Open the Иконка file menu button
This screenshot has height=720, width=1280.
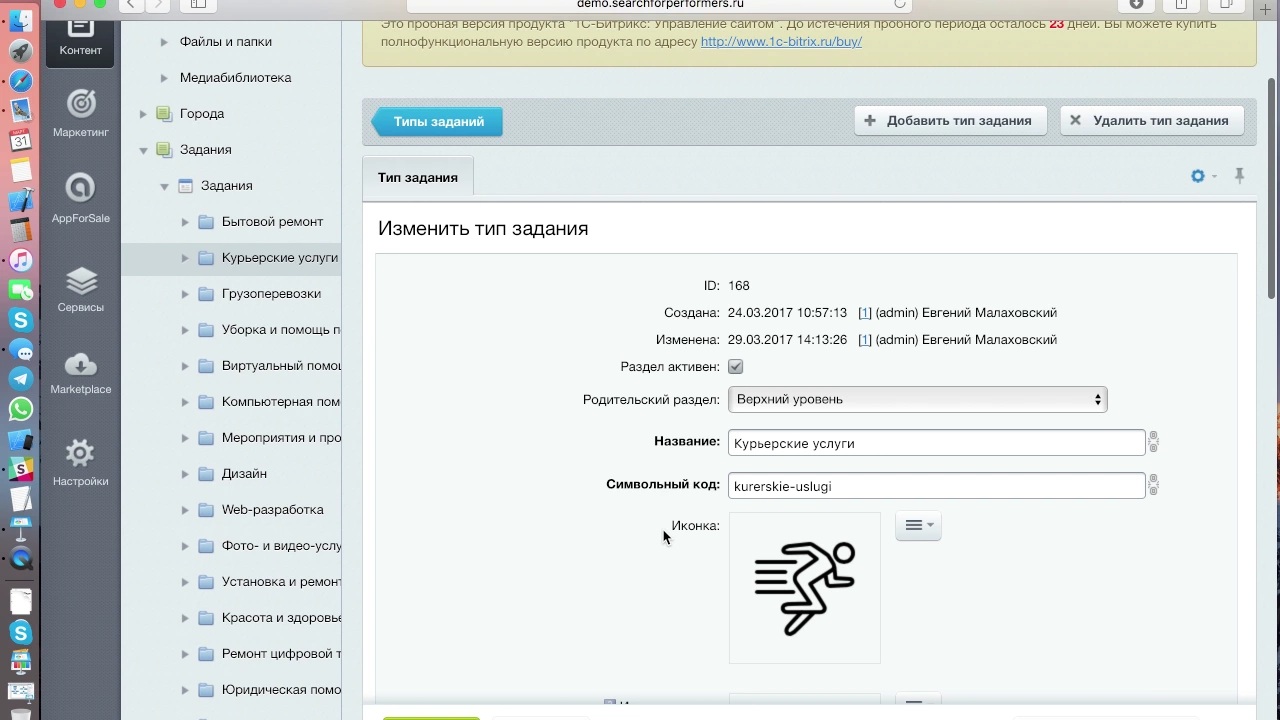(x=918, y=525)
